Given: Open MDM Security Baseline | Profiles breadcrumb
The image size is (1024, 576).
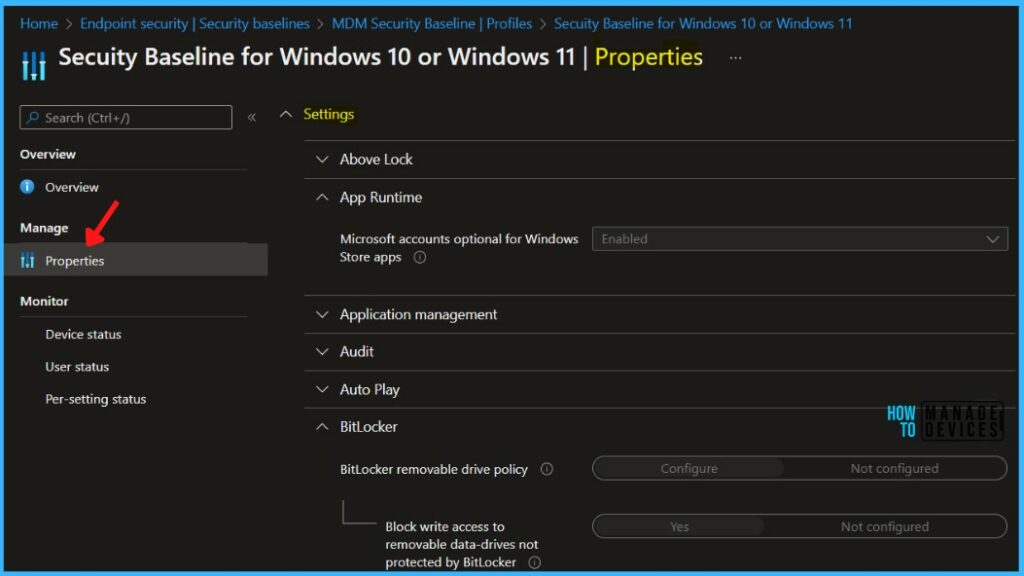Looking at the screenshot, I should (x=432, y=24).
